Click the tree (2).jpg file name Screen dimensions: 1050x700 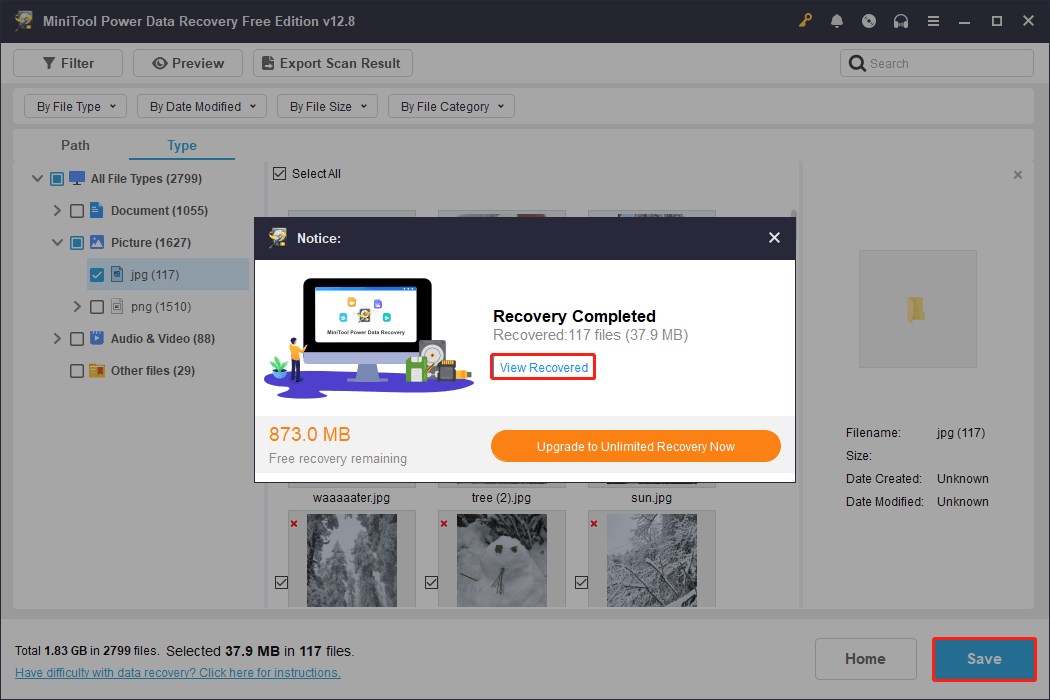[501, 498]
